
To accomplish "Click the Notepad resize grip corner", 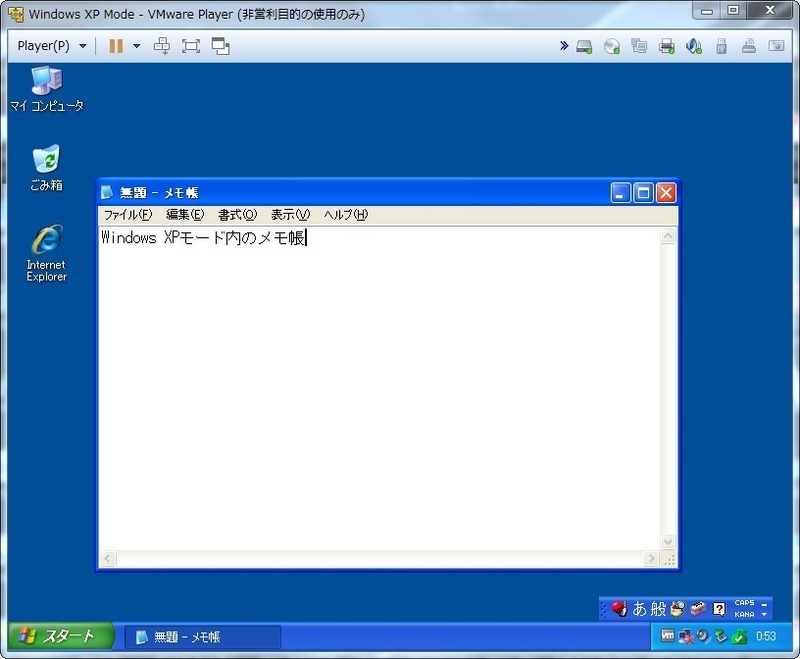I will tap(669, 559).
